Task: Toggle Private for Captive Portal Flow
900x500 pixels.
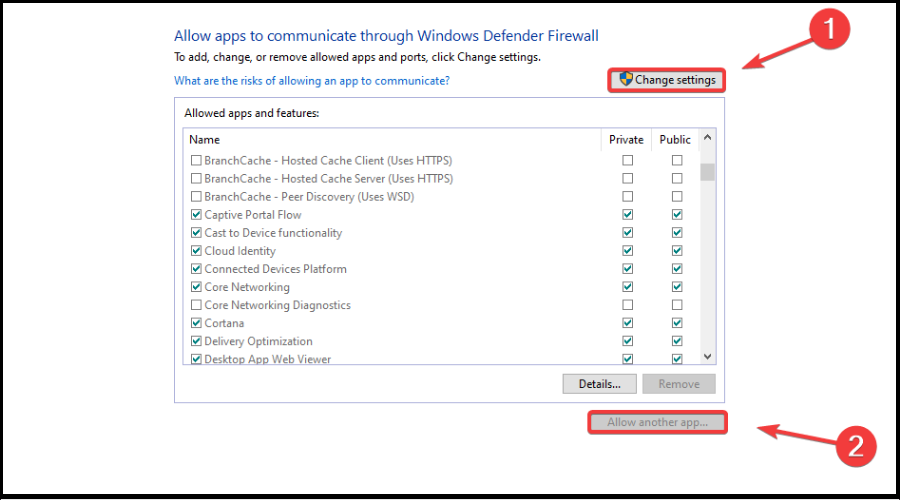Action: click(x=627, y=215)
